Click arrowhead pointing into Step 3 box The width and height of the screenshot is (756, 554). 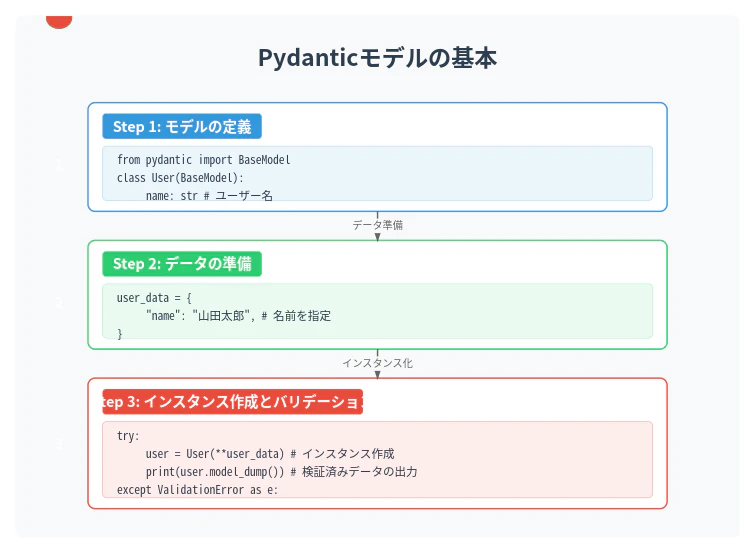(x=378, y=375)
